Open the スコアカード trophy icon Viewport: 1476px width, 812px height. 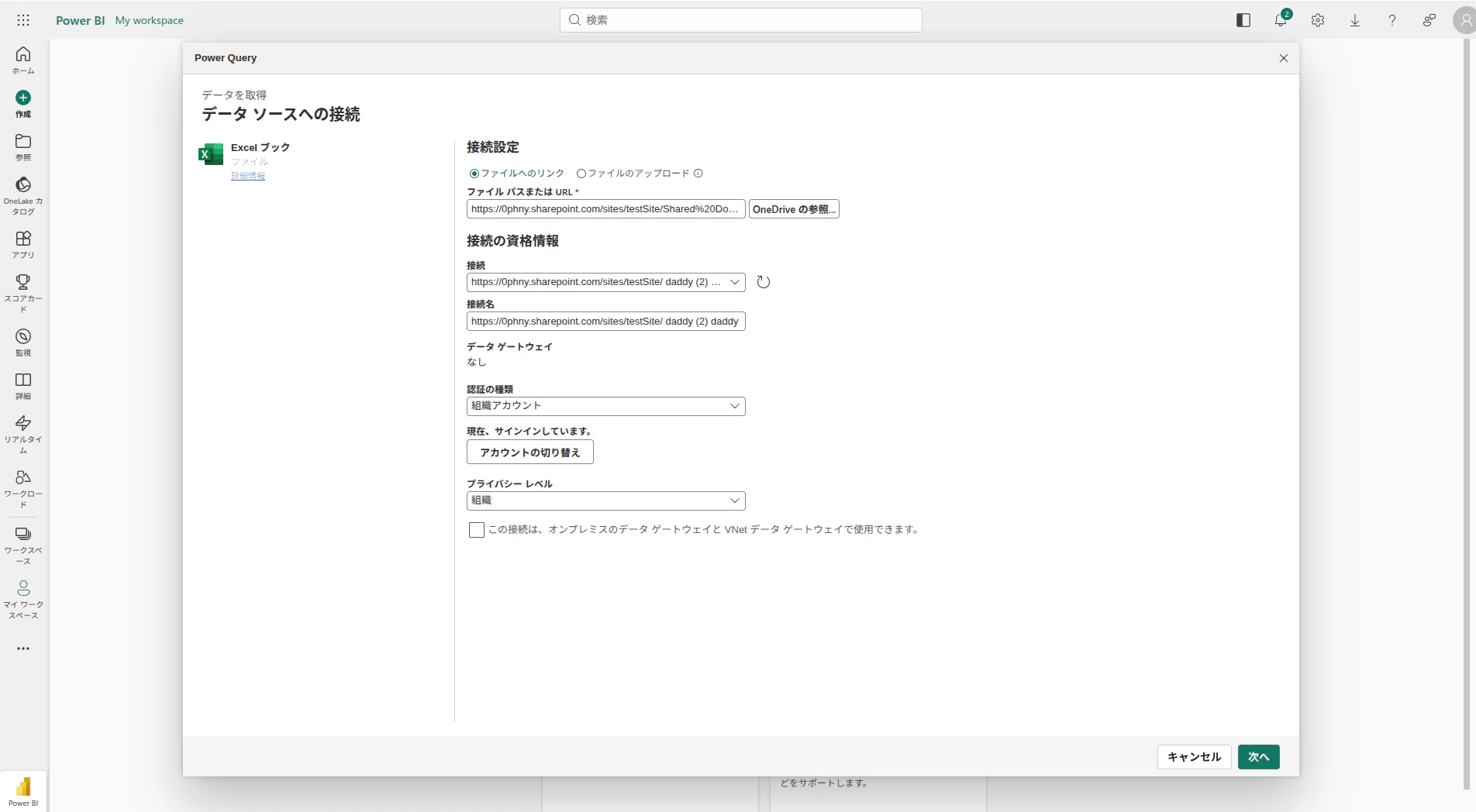(x=23, y=282)
